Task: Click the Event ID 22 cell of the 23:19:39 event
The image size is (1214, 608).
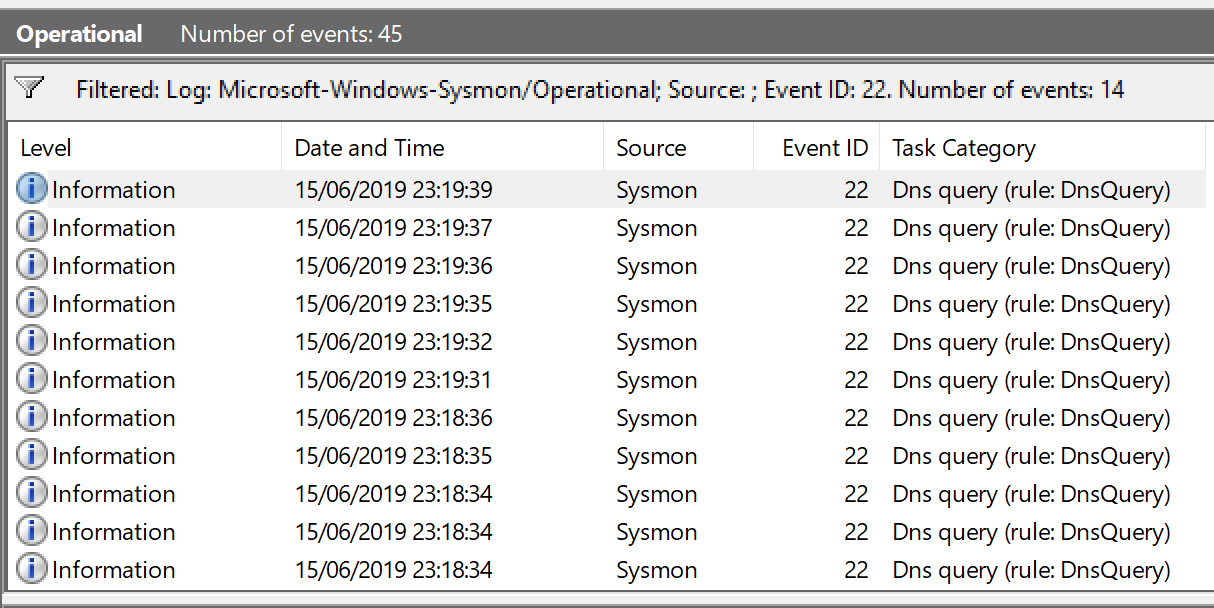Action: click(856, 190)
